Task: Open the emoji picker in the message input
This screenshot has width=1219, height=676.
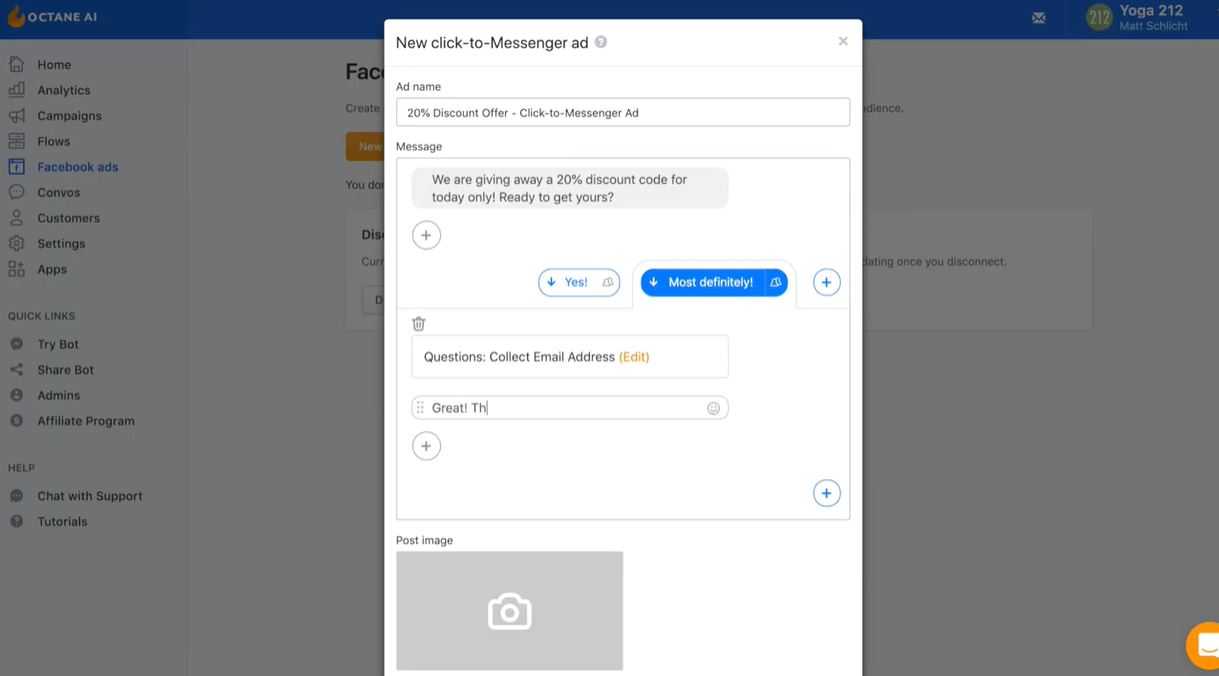Action: tap(713, 407)
